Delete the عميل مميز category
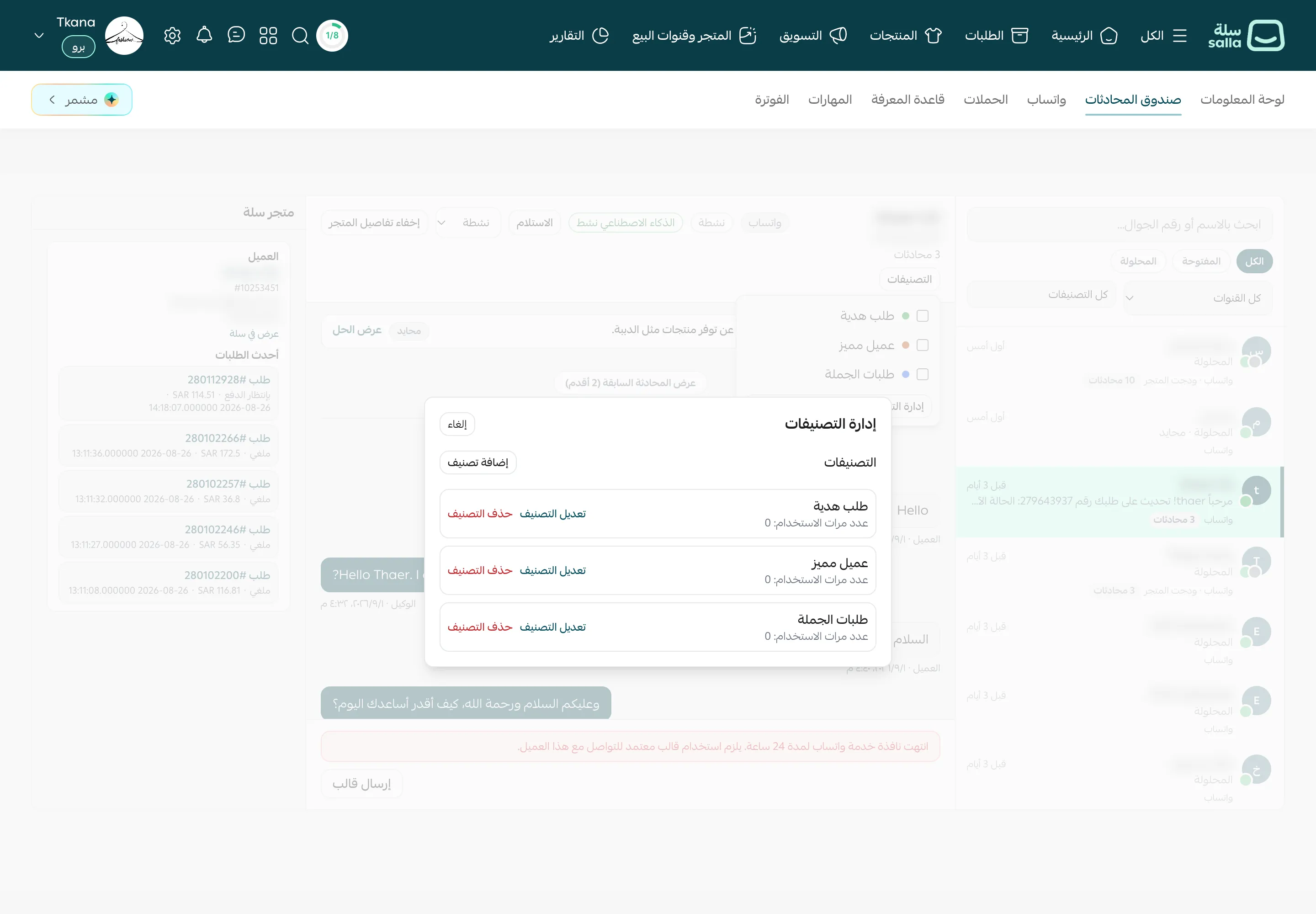Screen dimensions: 1316x914 pyautogui.click(x=480, y=570)
